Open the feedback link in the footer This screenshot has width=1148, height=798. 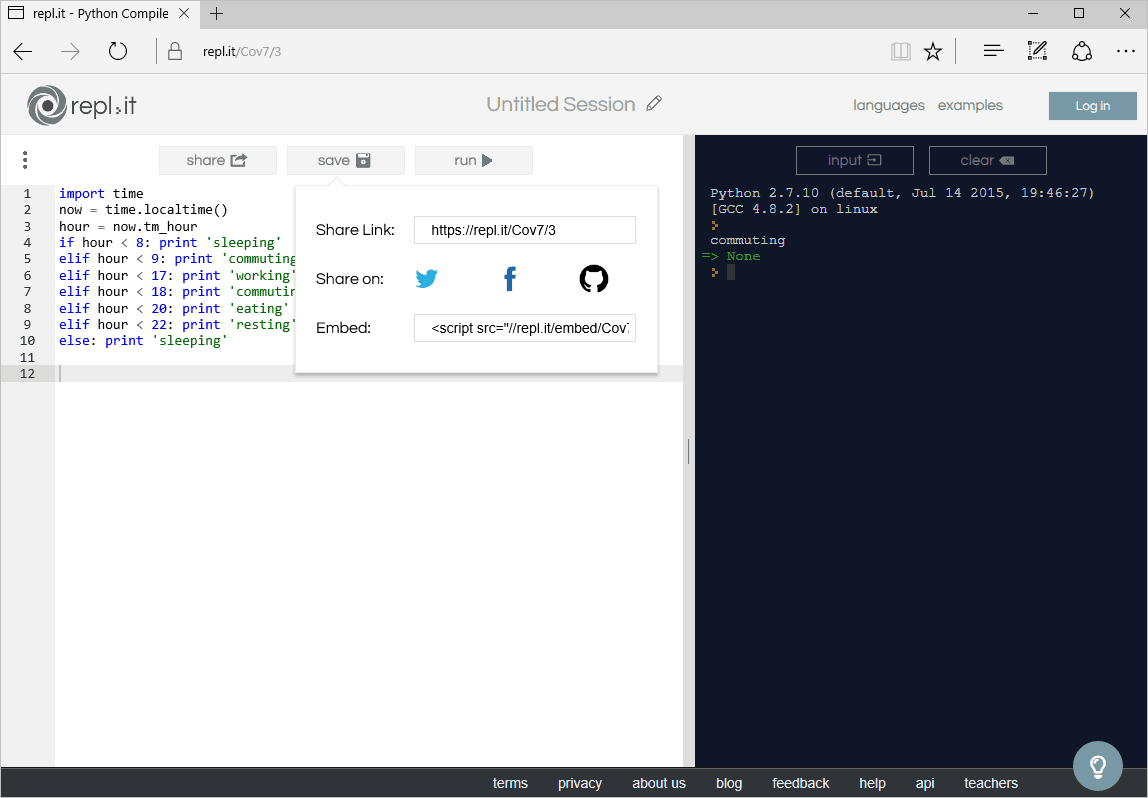[800, 783]
